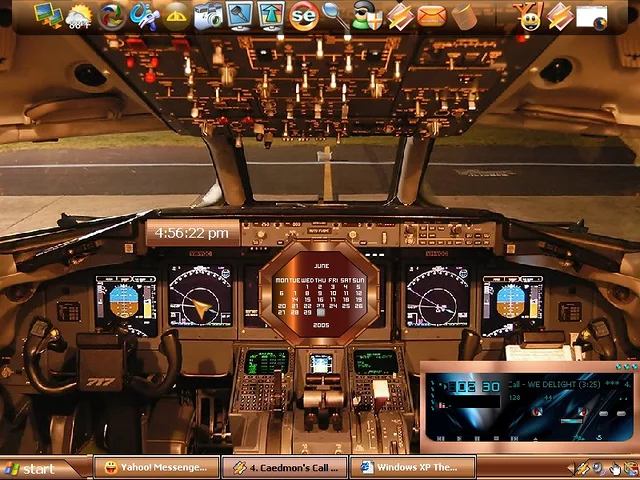
Task: Open the Windows Start menu
Action: (30, 468)
